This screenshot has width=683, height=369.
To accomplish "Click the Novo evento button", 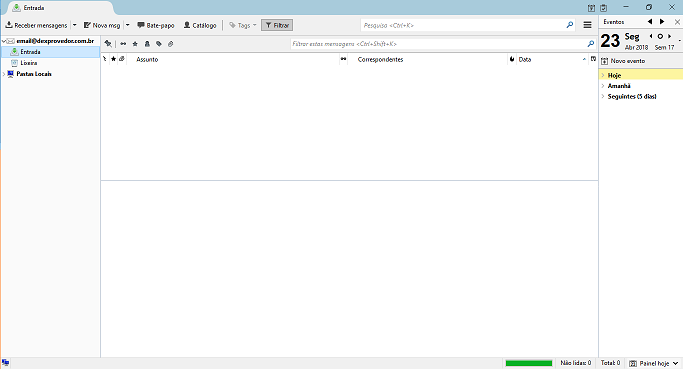I will point(623,61).
